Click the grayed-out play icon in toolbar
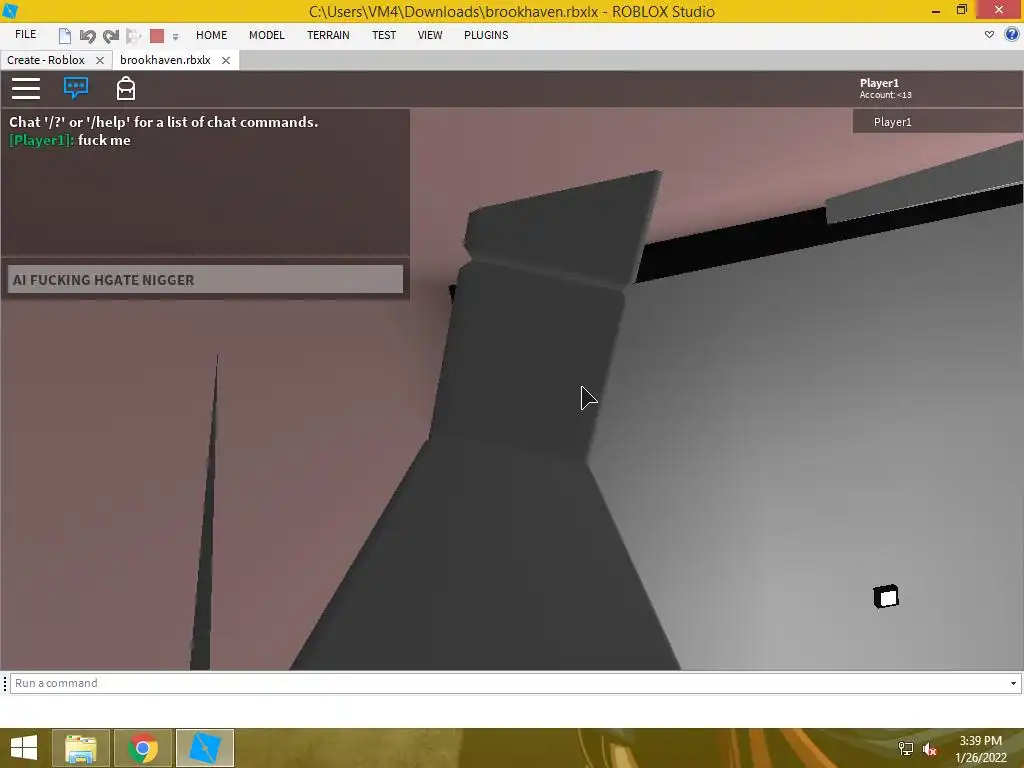1024x768 pixels. click(x=134, y=35)
